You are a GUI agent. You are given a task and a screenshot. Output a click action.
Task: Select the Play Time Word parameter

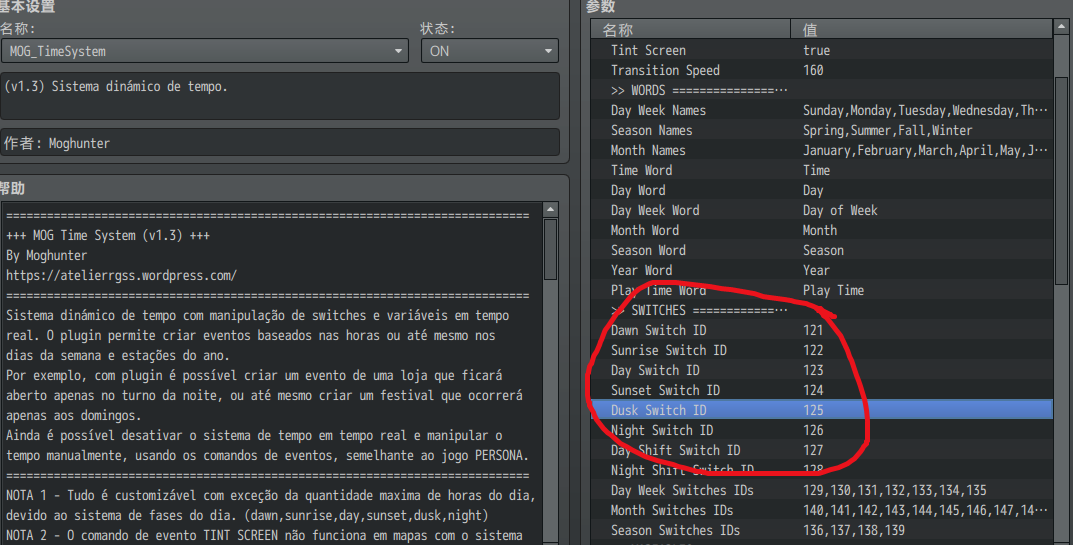coord(822,290)
